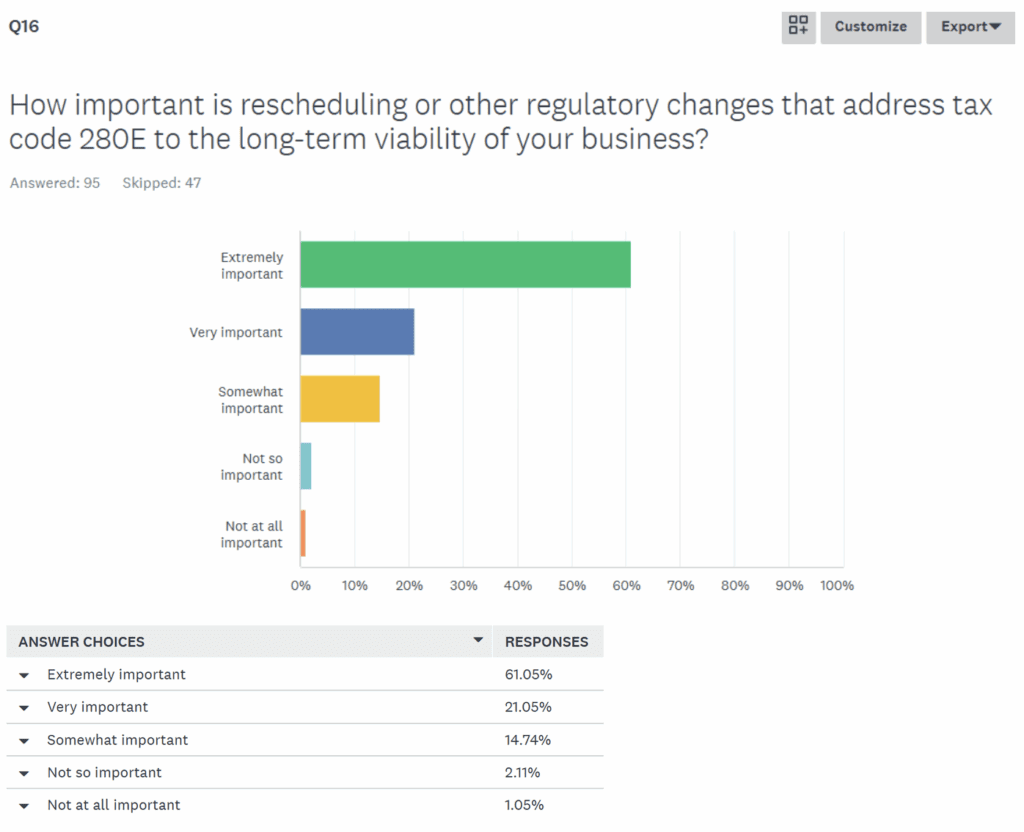The width and height of the screenshot is (1024, 832).
Task: Open the Answer Choices column sort arrow
Action: (478, 640)
